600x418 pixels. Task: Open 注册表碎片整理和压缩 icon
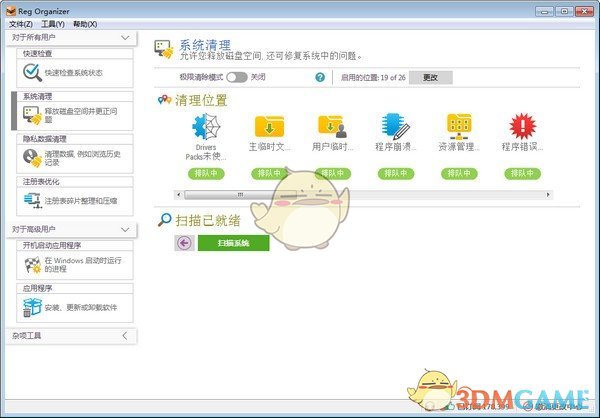[32, 201]
